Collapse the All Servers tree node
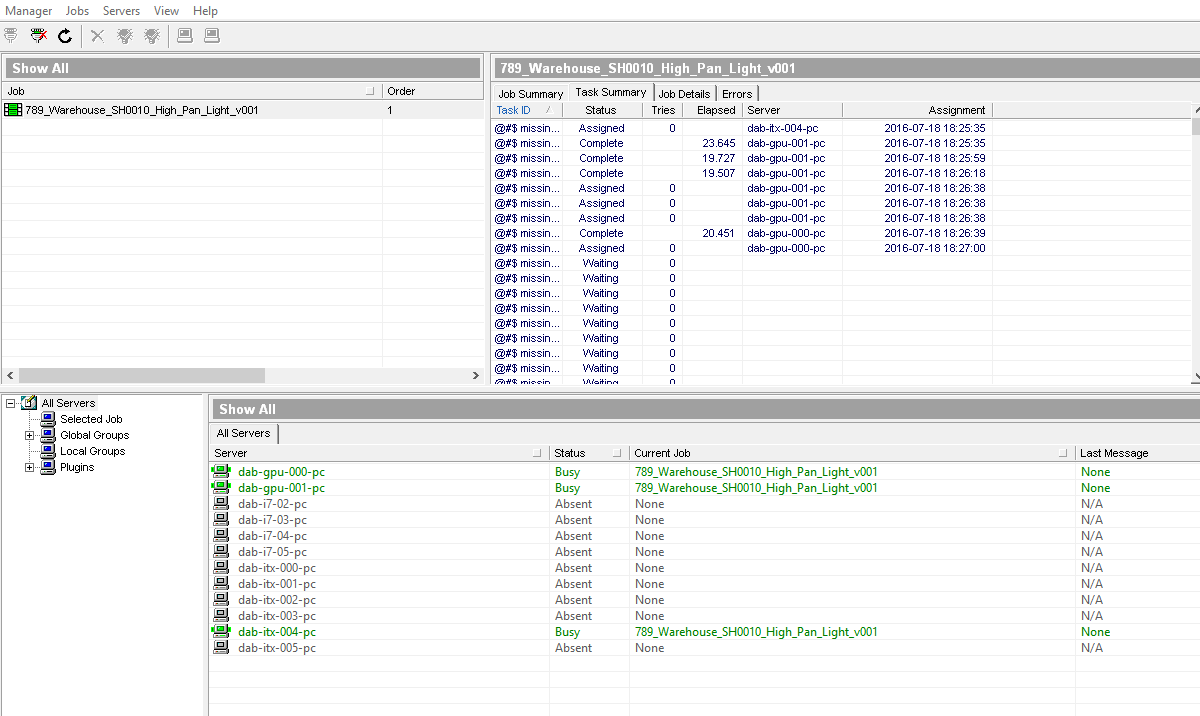 10,403
